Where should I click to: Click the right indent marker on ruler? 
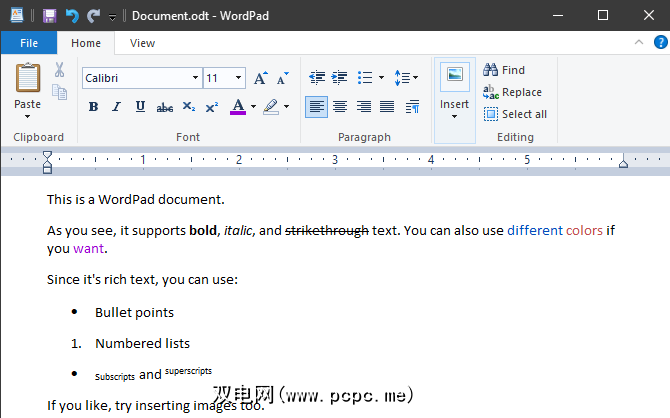623,162
